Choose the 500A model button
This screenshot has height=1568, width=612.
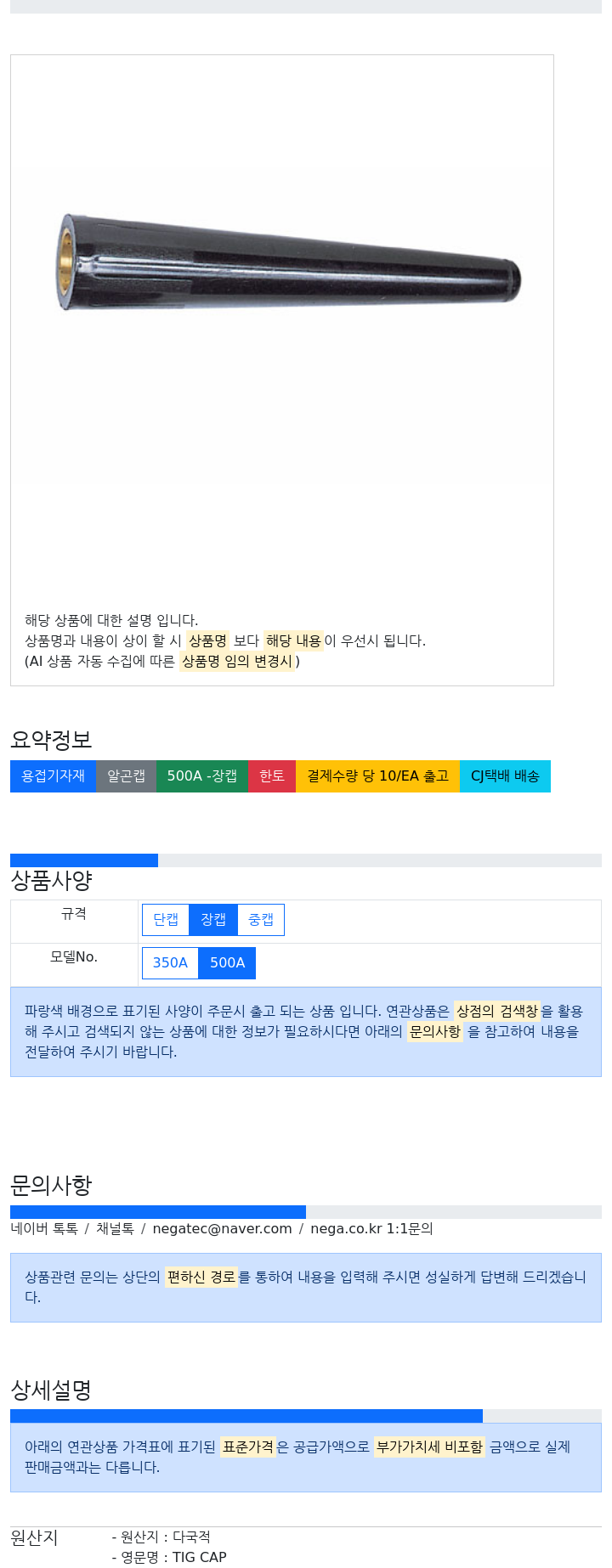tap(227, 963)
